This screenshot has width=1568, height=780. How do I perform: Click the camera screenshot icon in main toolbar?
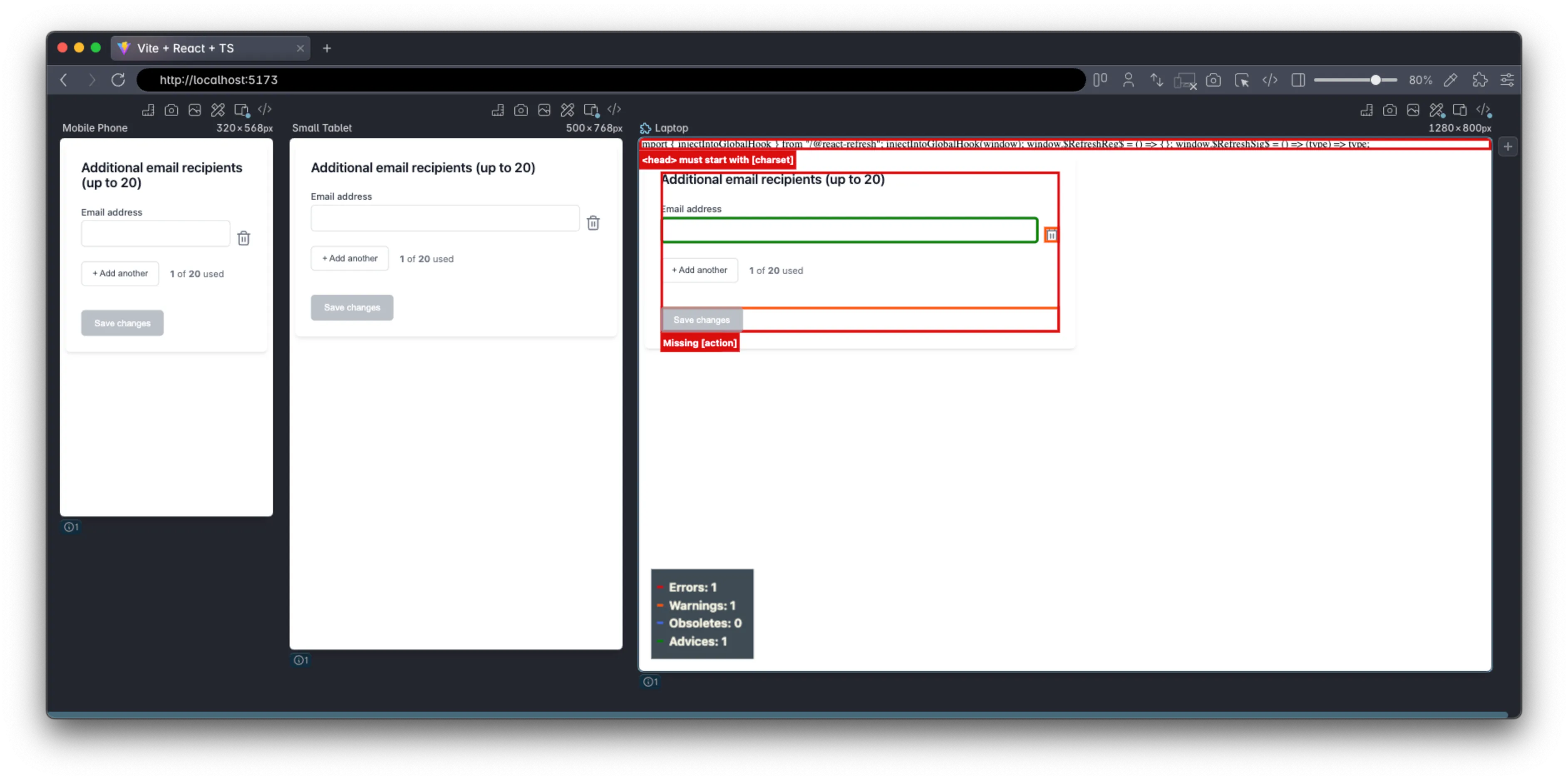pyautogui.click(x=1213, y=80)
